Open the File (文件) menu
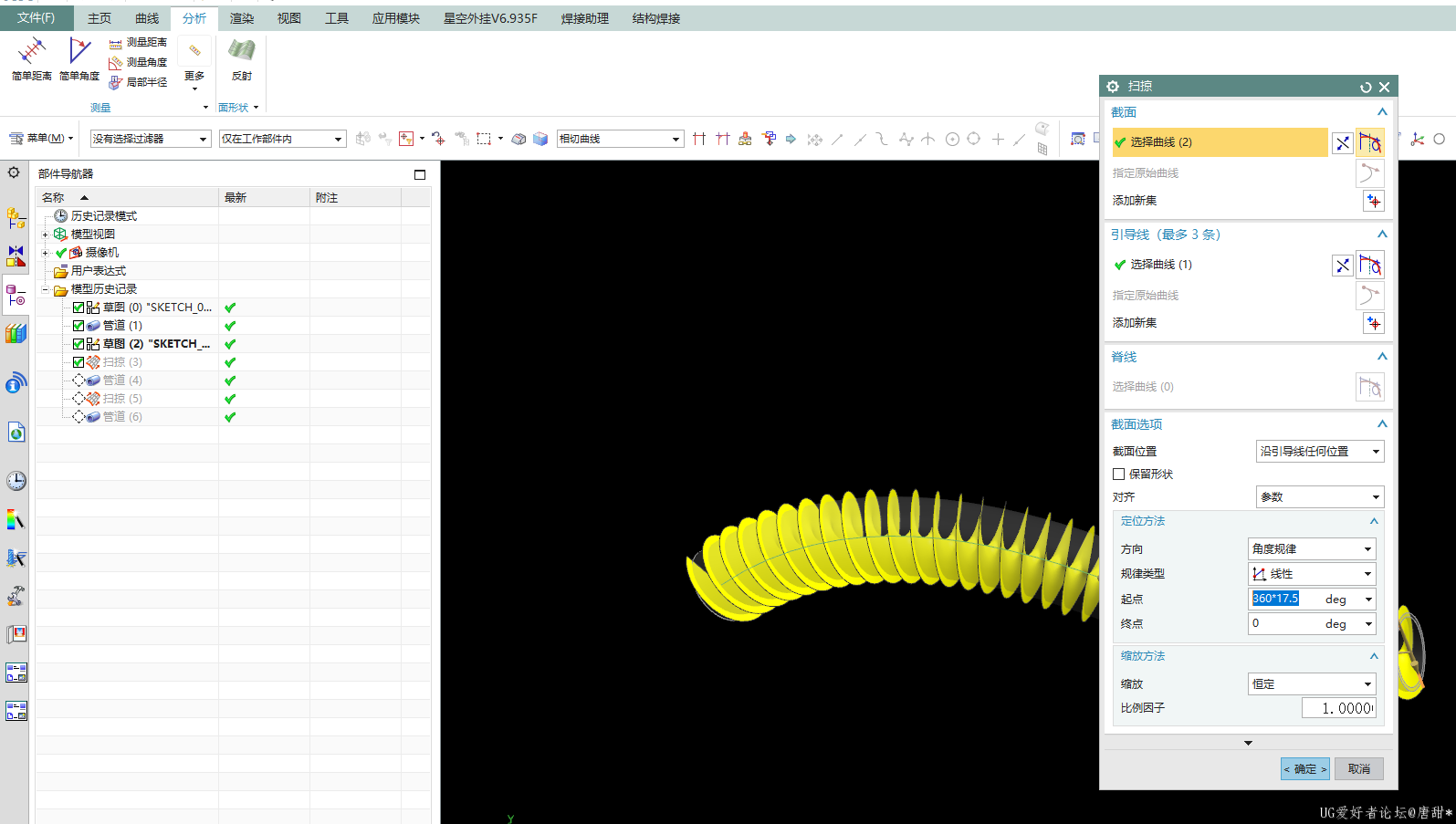Image resolution: width=1456 pixels, height=824 pixels. point(36,18)
